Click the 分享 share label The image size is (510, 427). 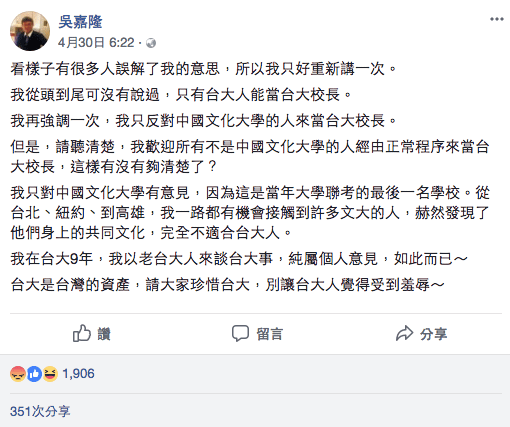433,334
